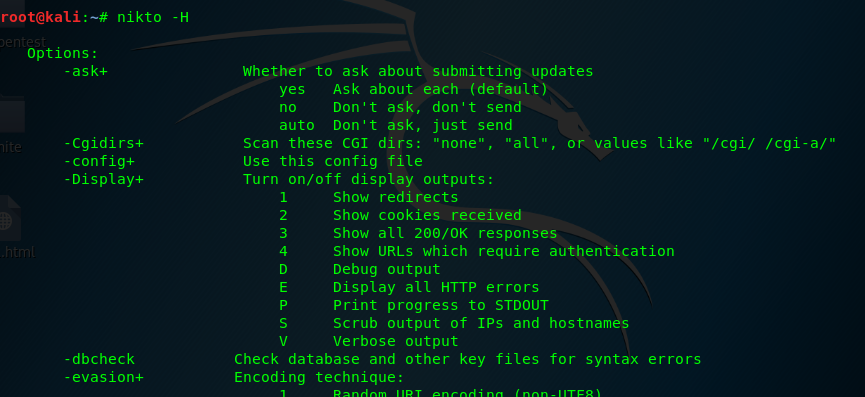This screenshot has height=397, width=865.
Task: Click the '-Cgidirs+' option text
Action: (x=104, y=143)
